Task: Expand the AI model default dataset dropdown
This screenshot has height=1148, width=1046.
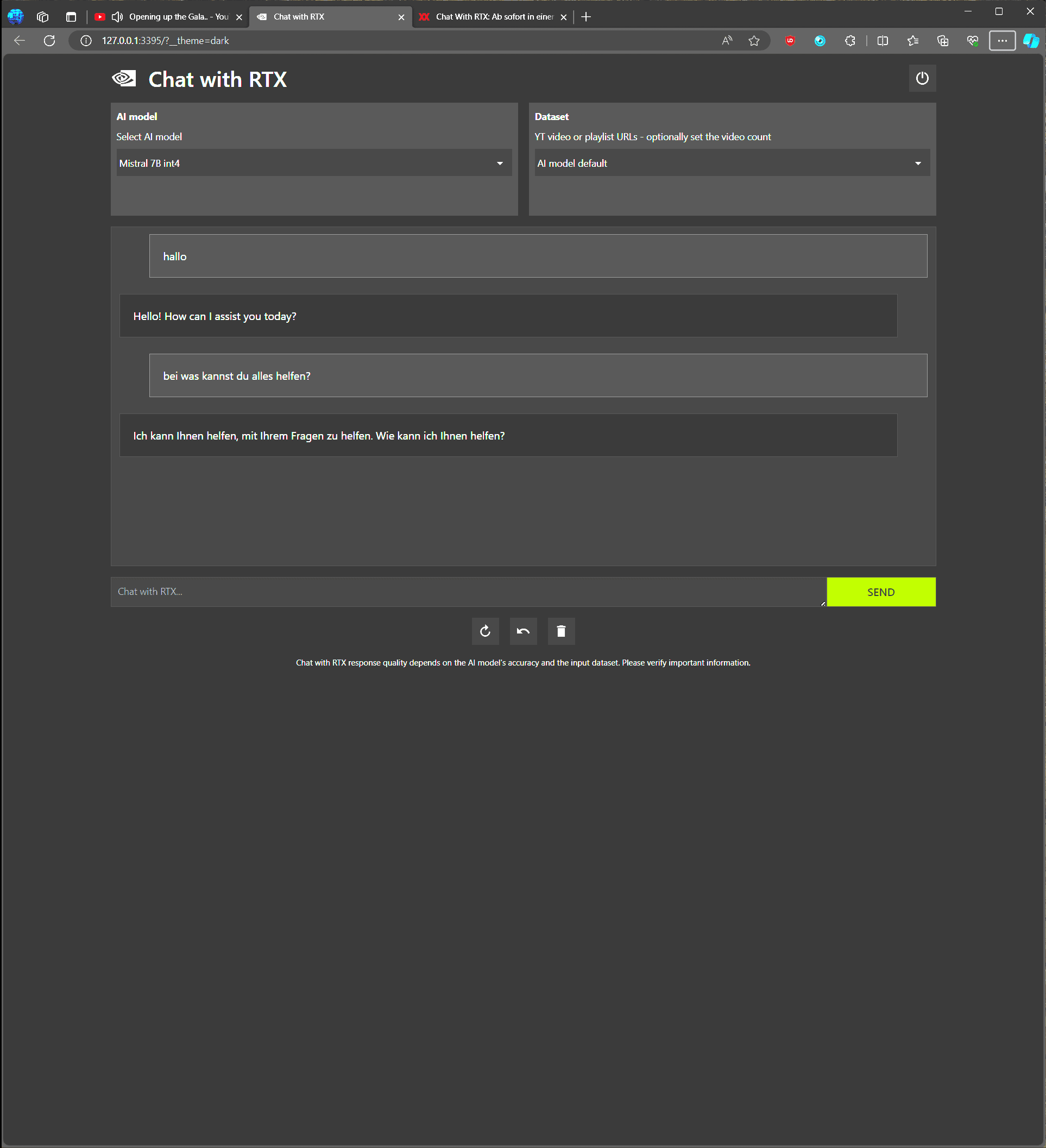Action: [732, 163]
